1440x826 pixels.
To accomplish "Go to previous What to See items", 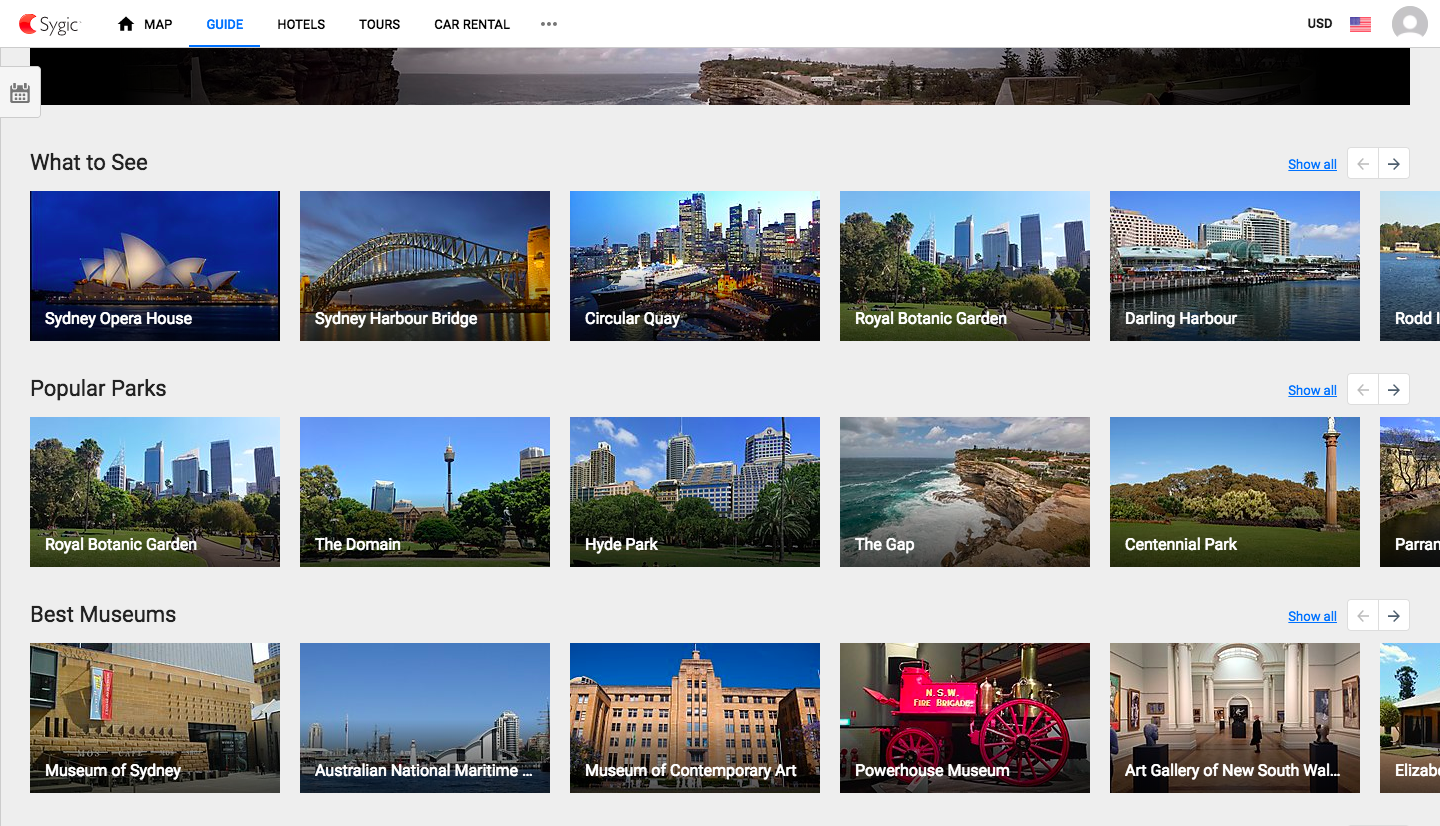I will click(x=1363, y=164).
